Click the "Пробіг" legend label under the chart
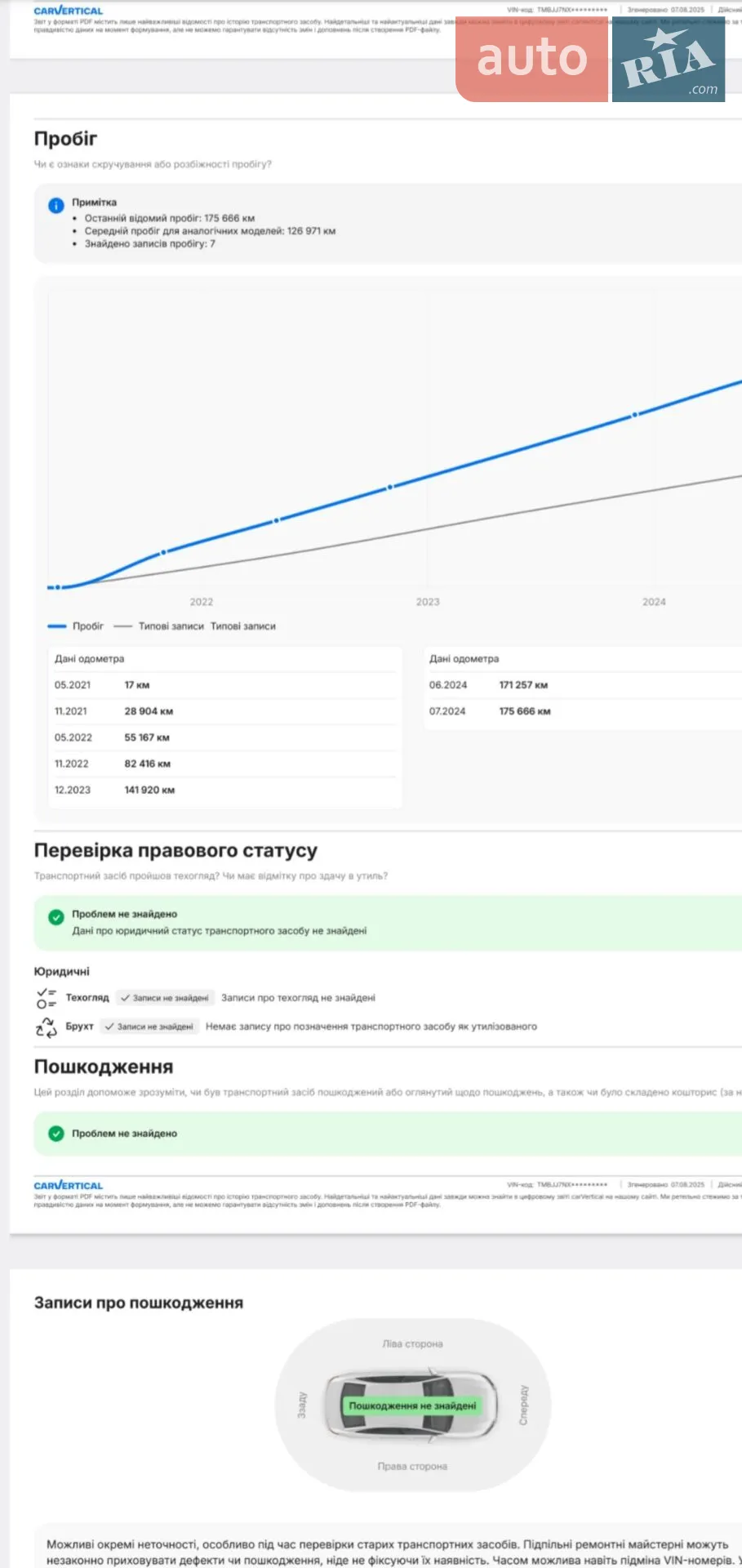 88,626
